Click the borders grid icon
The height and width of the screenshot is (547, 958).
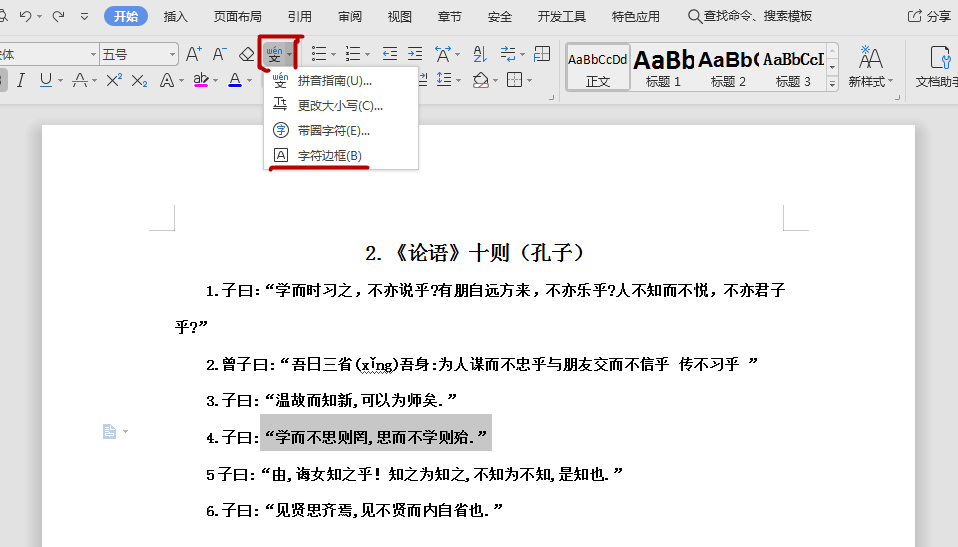(515, 79)
